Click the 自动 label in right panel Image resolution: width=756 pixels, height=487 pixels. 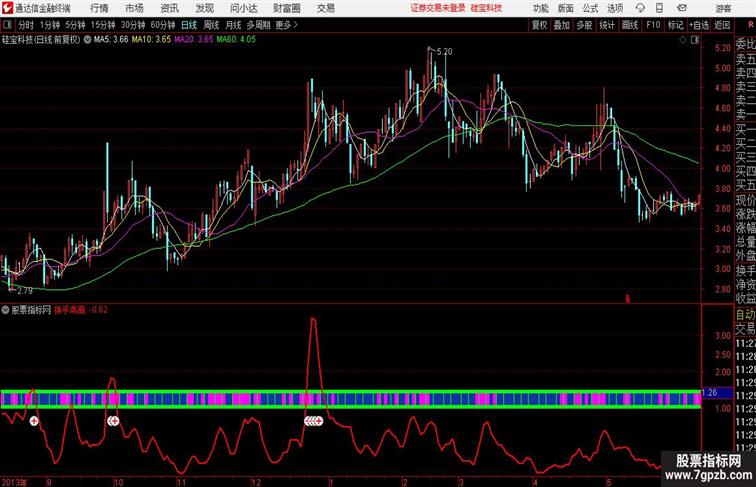(x=745, y=315)
